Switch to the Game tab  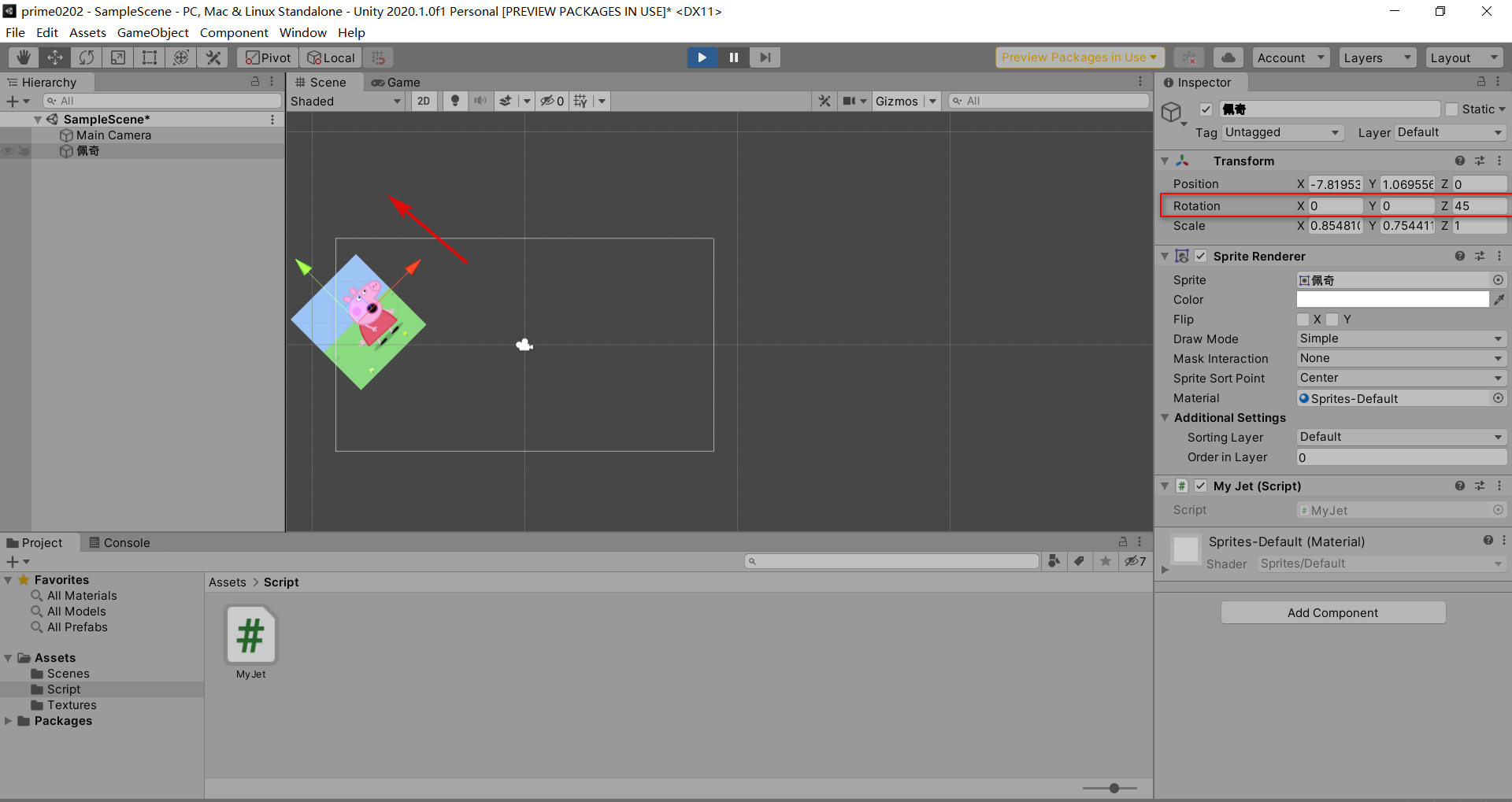[x=396, y=82]
